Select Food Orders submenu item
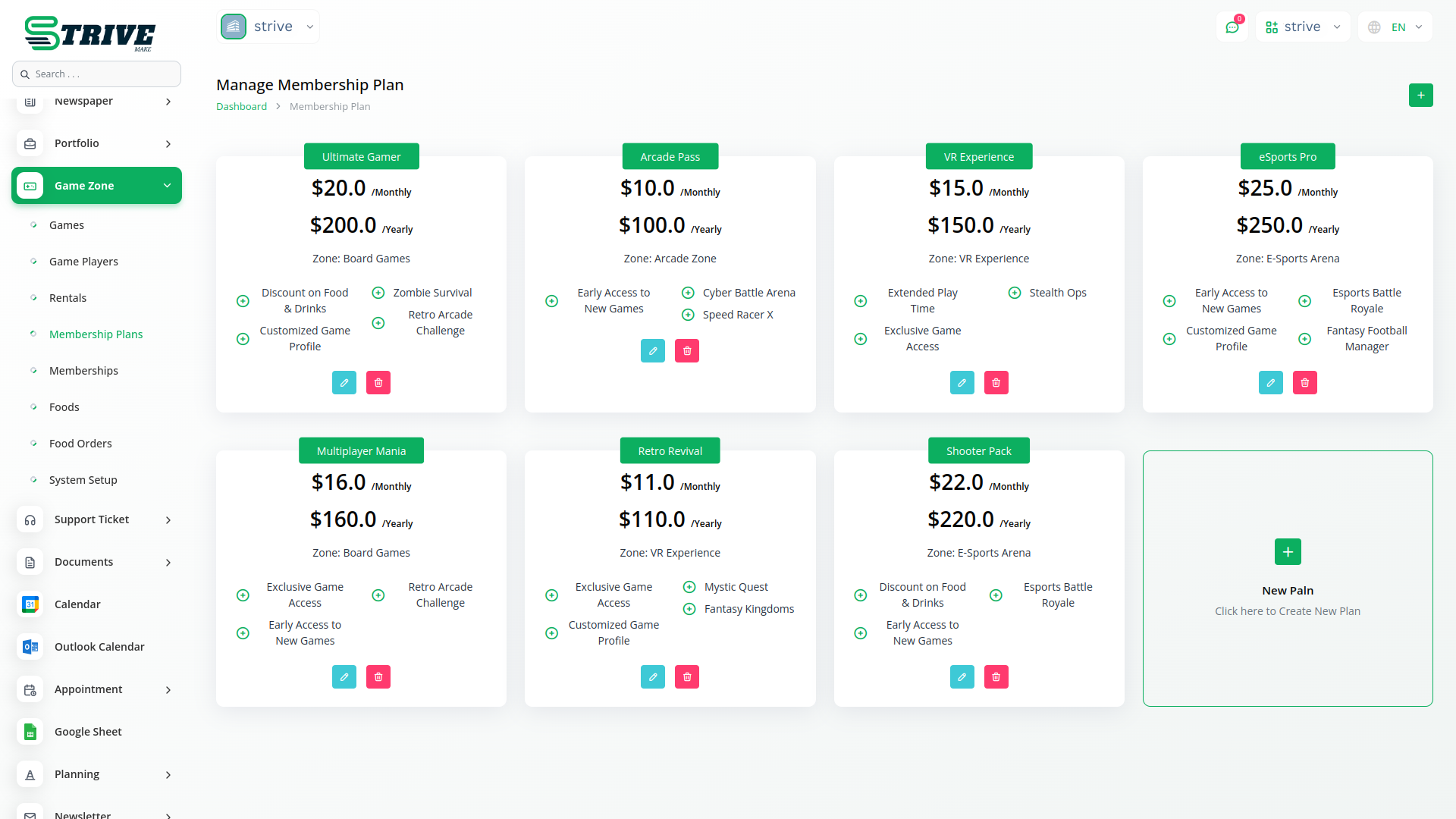The image size is (1456, 819). 80,444
